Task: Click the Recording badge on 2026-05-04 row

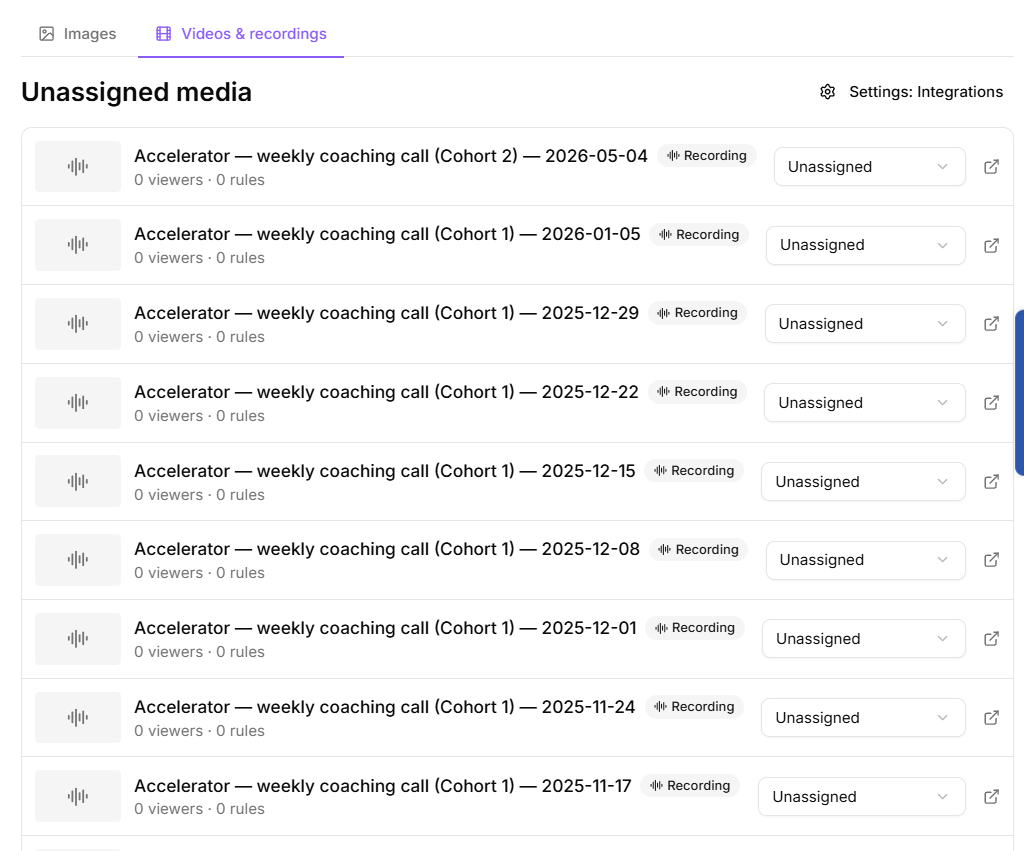Action: click(x=707, y=155)
